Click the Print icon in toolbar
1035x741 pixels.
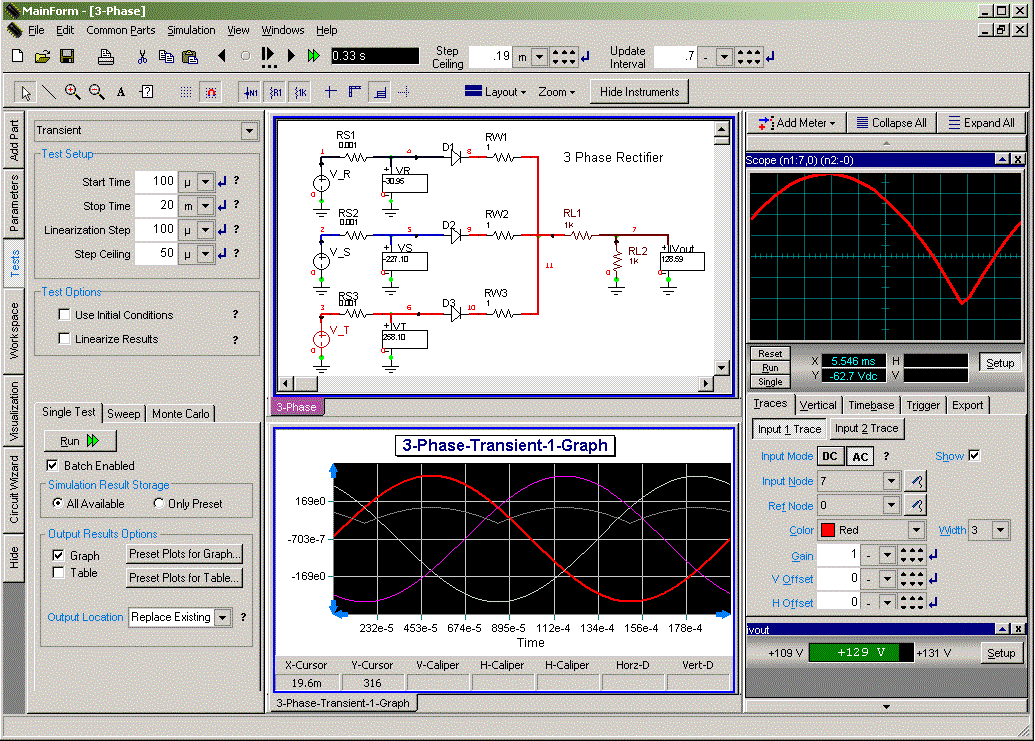(105, 56)
